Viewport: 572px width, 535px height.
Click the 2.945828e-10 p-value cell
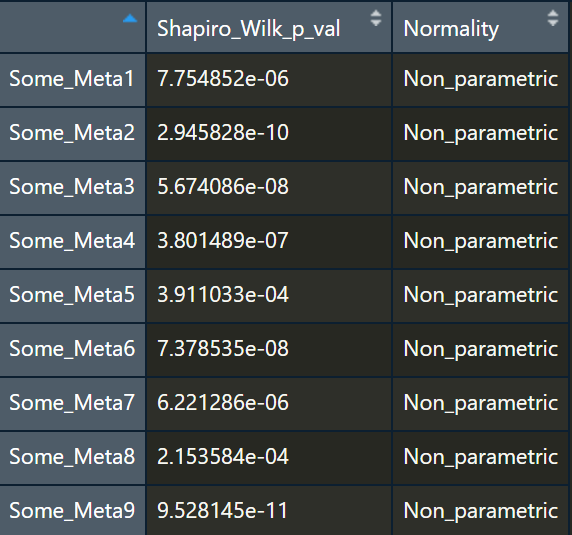(269, 134)
